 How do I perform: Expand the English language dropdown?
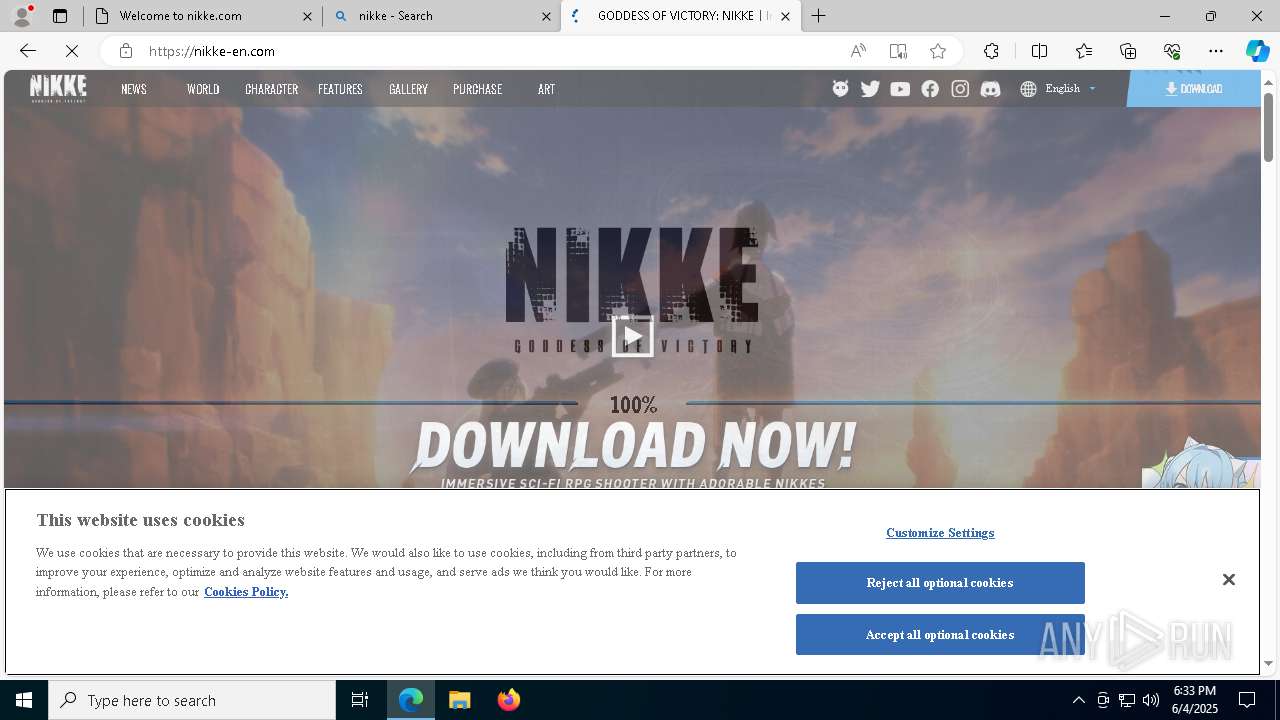1070,89
